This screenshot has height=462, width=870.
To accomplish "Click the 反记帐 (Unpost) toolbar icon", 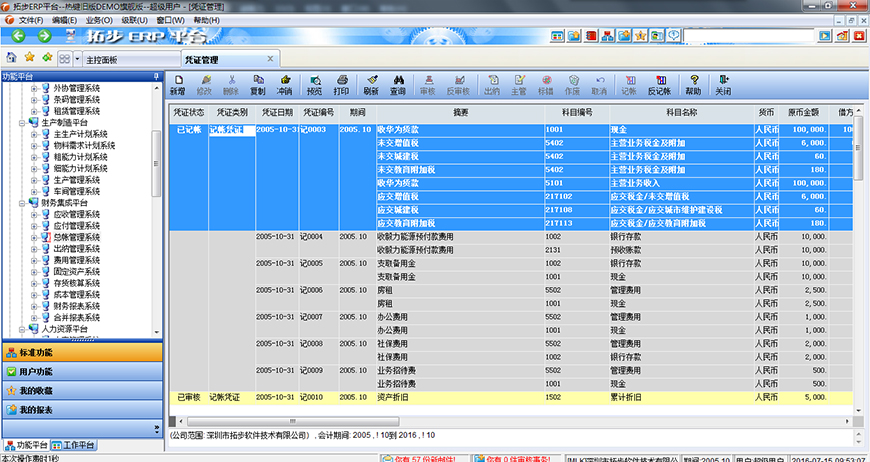I will tap(659, 84).
